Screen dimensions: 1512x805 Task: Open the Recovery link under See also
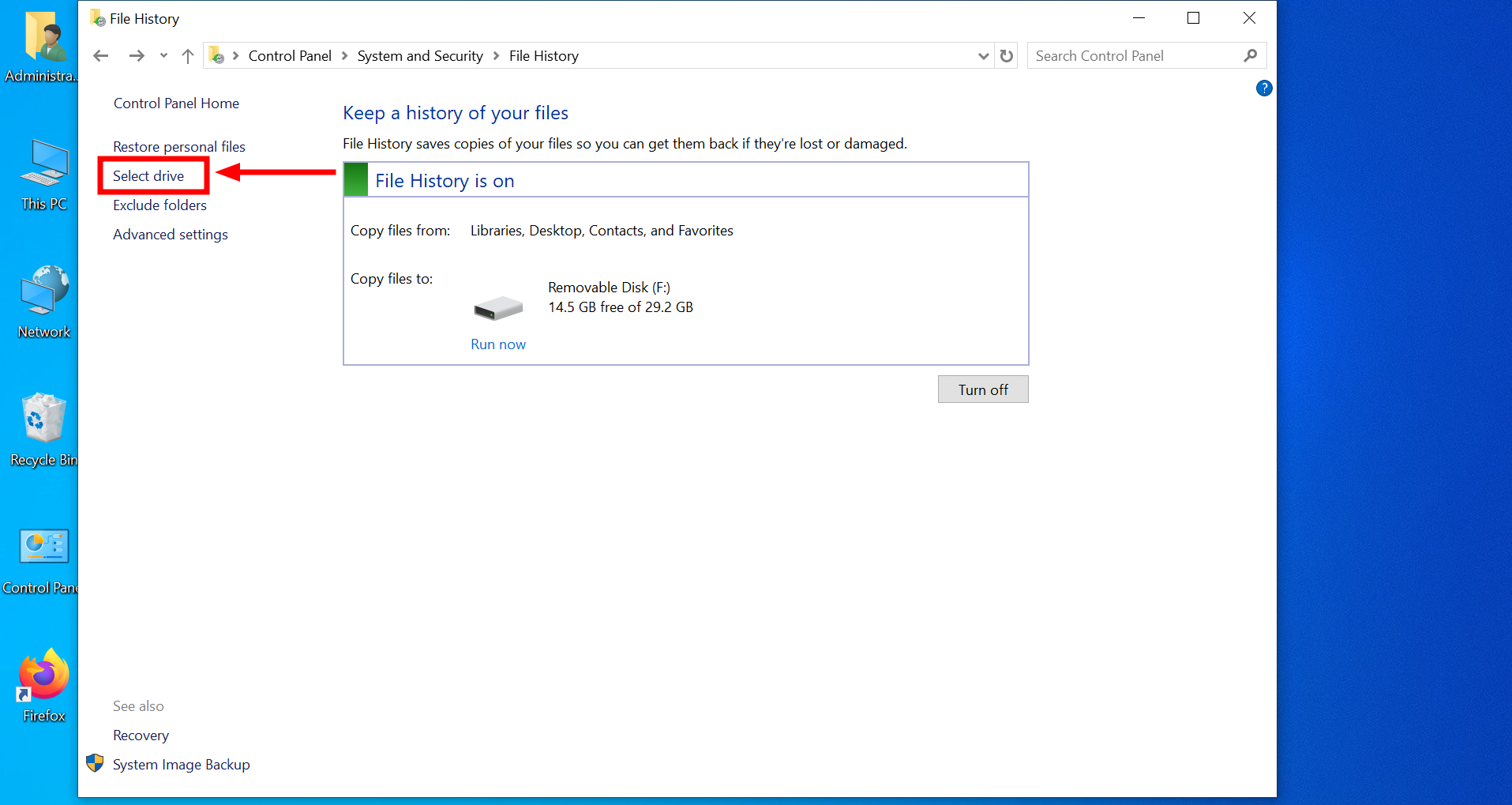141,735
